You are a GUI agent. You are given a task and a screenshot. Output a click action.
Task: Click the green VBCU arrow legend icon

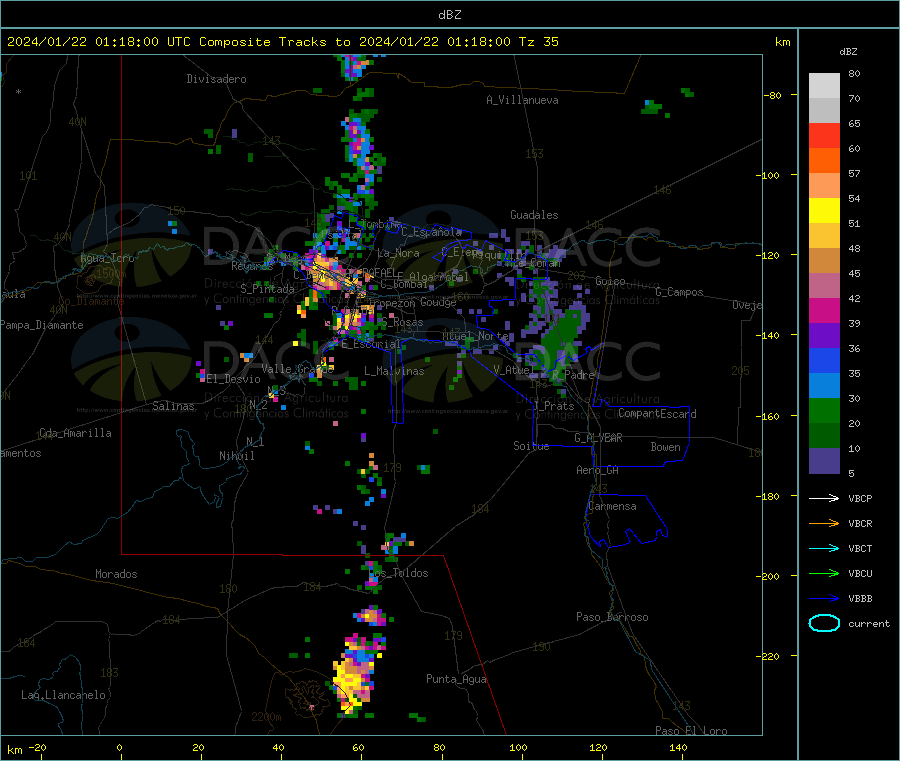(824, 573)
